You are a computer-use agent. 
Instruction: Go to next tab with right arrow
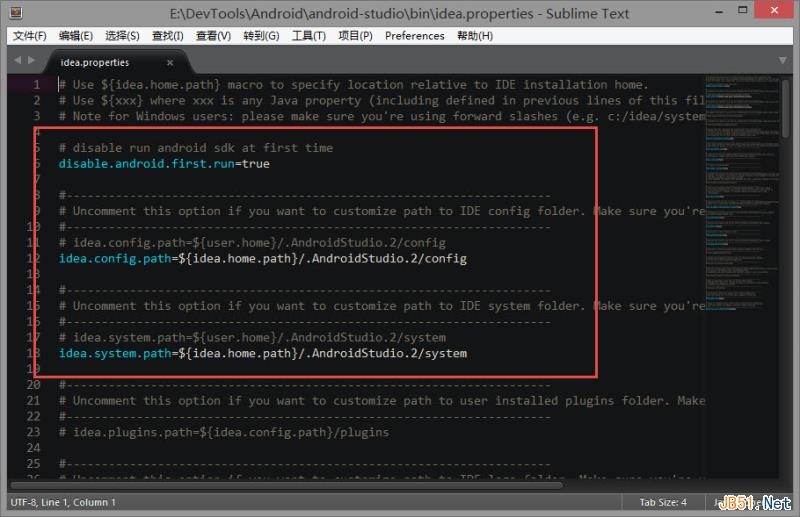pyautogui.click(x=31, y=60)
